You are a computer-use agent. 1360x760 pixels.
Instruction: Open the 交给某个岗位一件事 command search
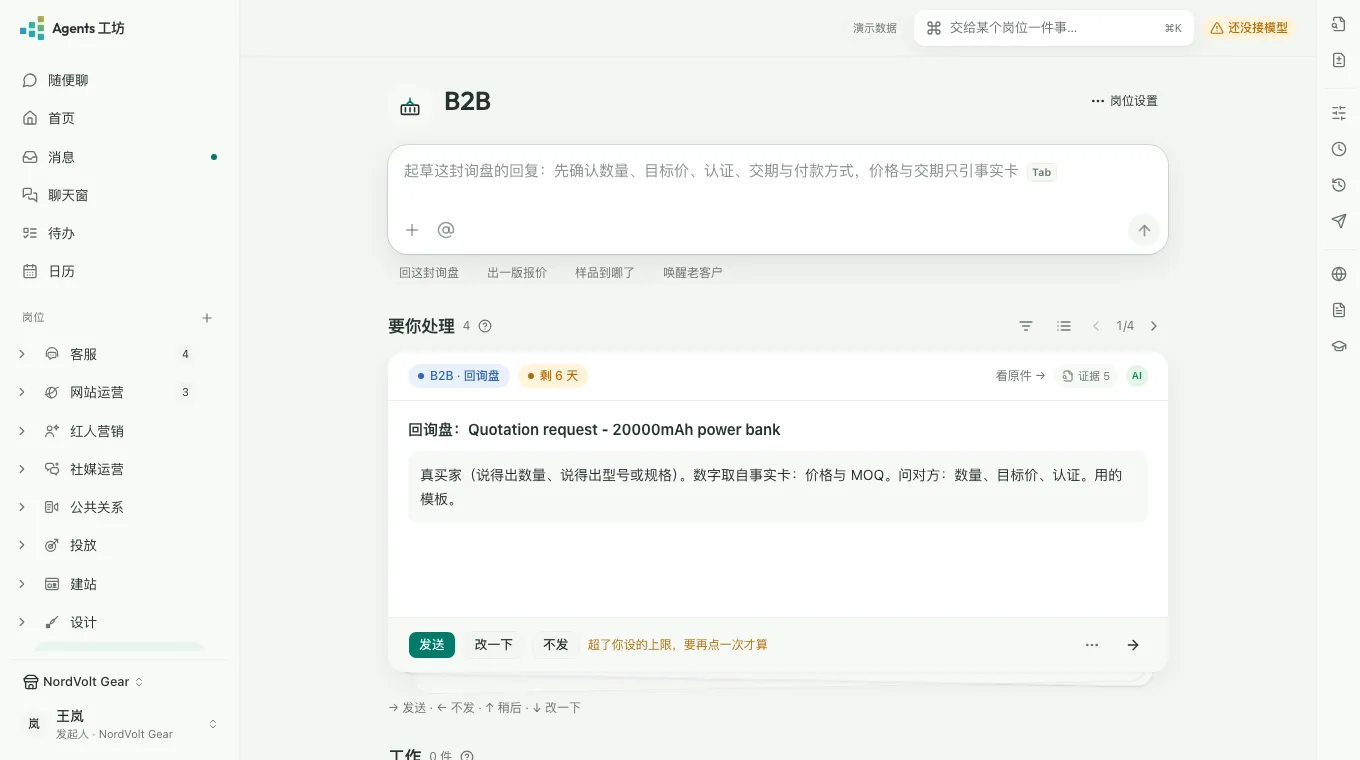(1053, 28)
